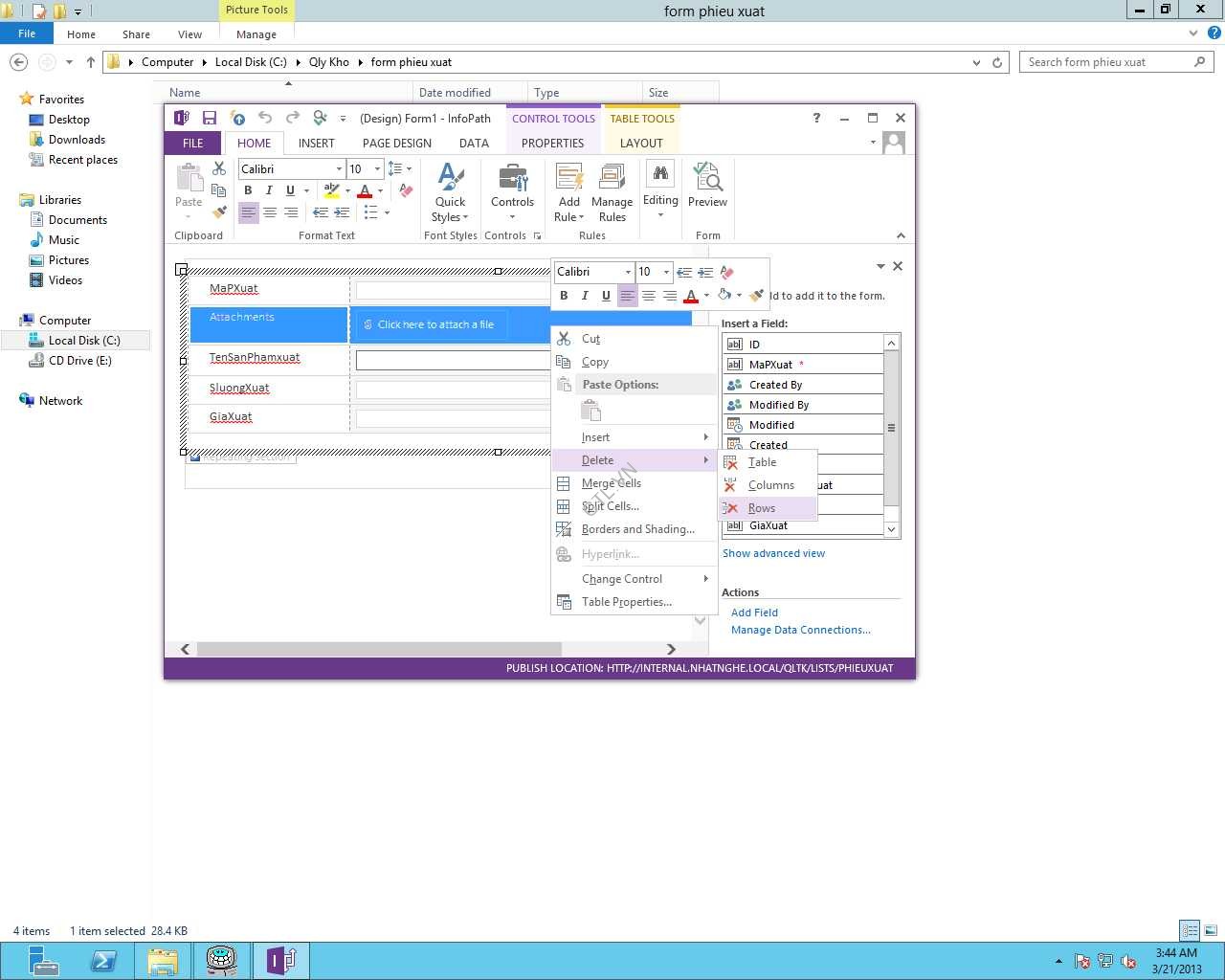Open the form Preview from the ribbon

click(x=707, y=186)
